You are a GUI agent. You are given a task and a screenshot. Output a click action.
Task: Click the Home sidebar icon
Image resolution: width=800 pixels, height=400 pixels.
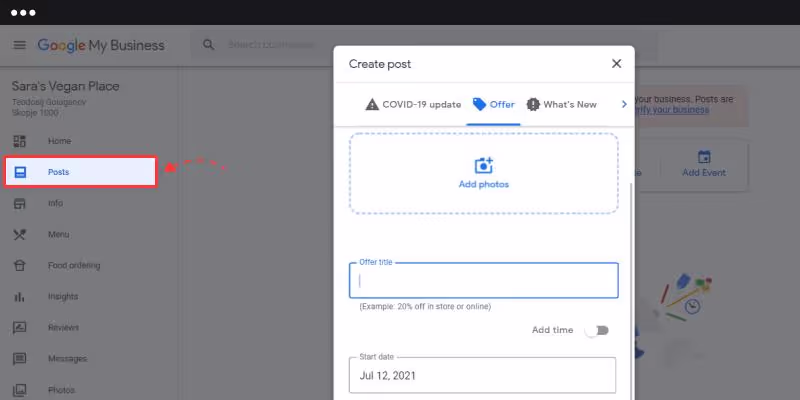(x=19, y=141)
